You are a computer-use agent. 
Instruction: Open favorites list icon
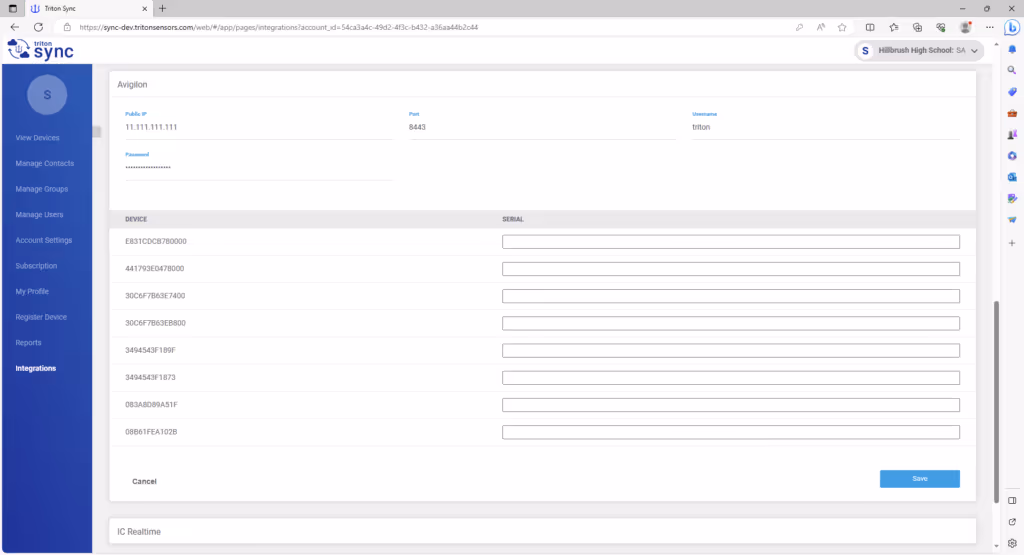[893, 27]
